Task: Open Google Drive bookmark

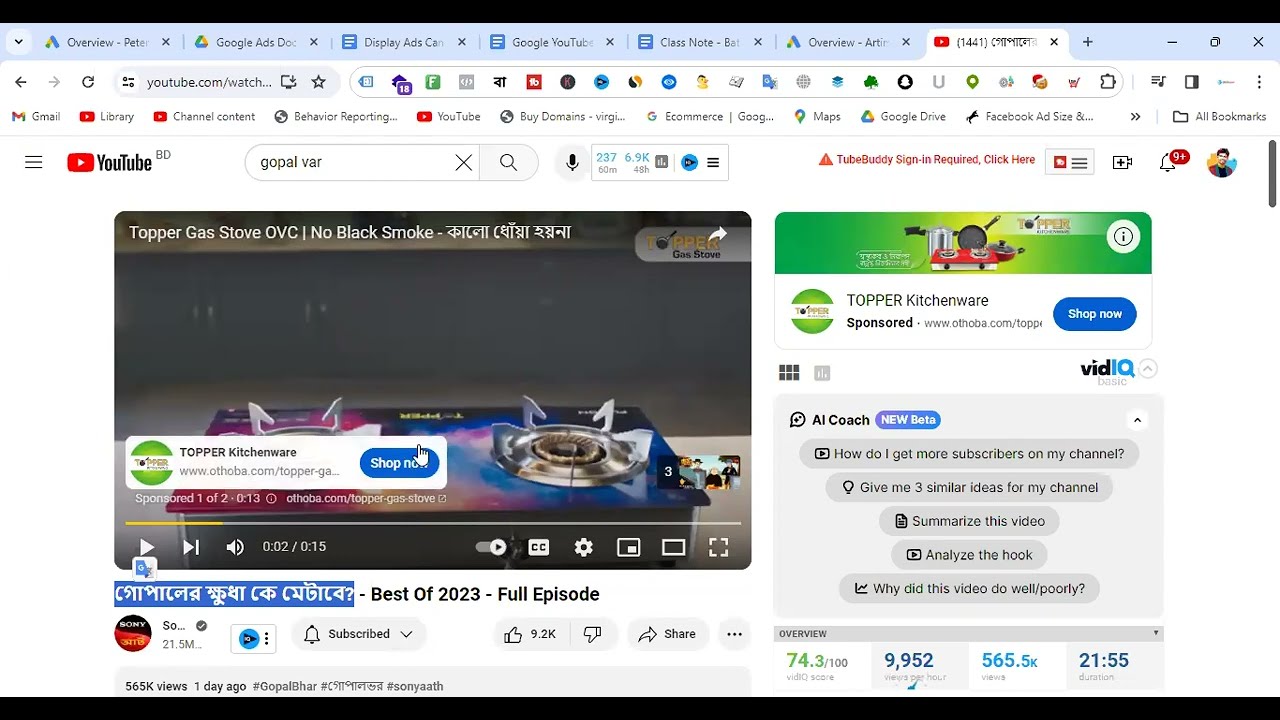Action: 903,116
